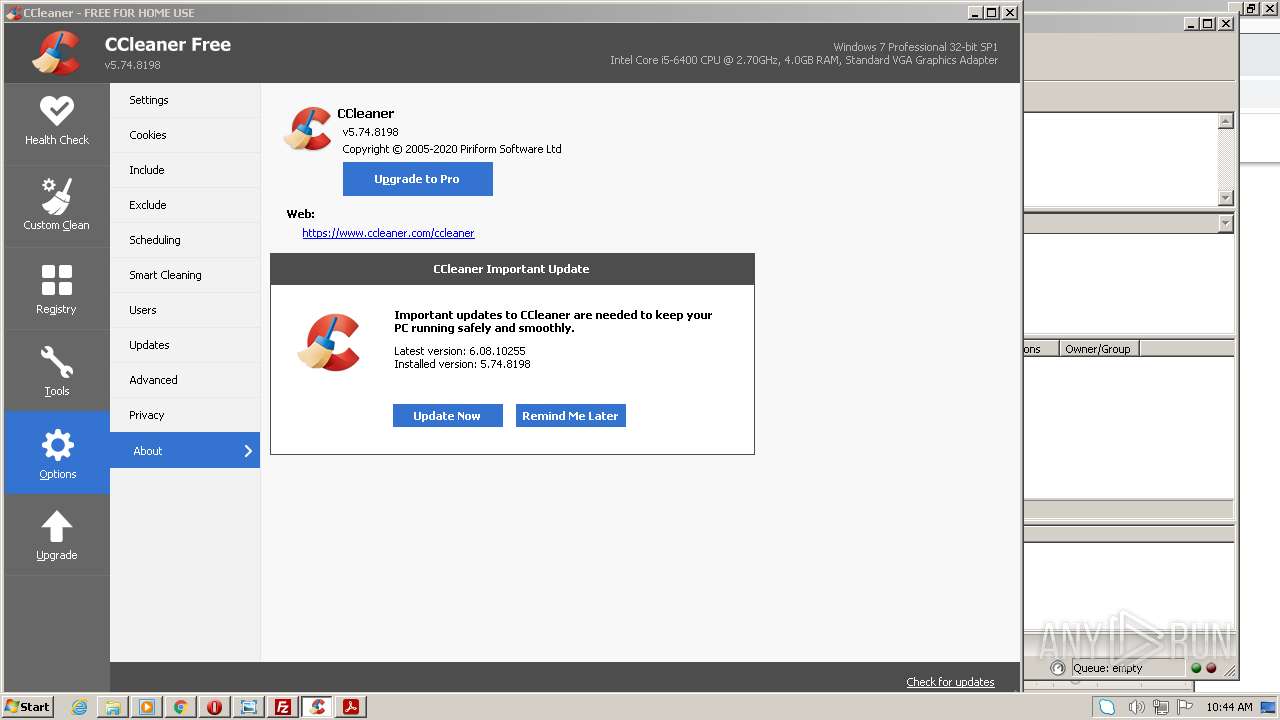Open the Registry cleaner section
The width and height of the screenshot is (1280, 720).
tap(57, 289)
